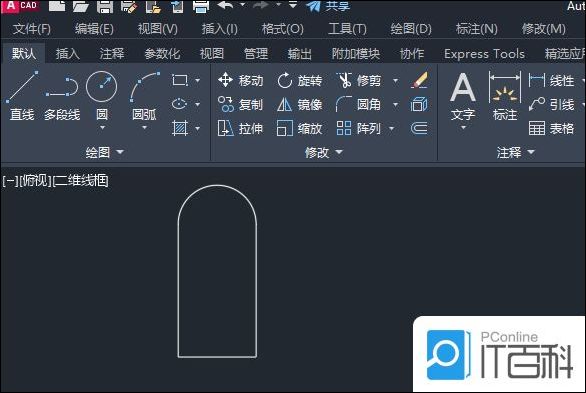Activate the Move (移动) tool
586x393 pixels.
pos(240,80)
